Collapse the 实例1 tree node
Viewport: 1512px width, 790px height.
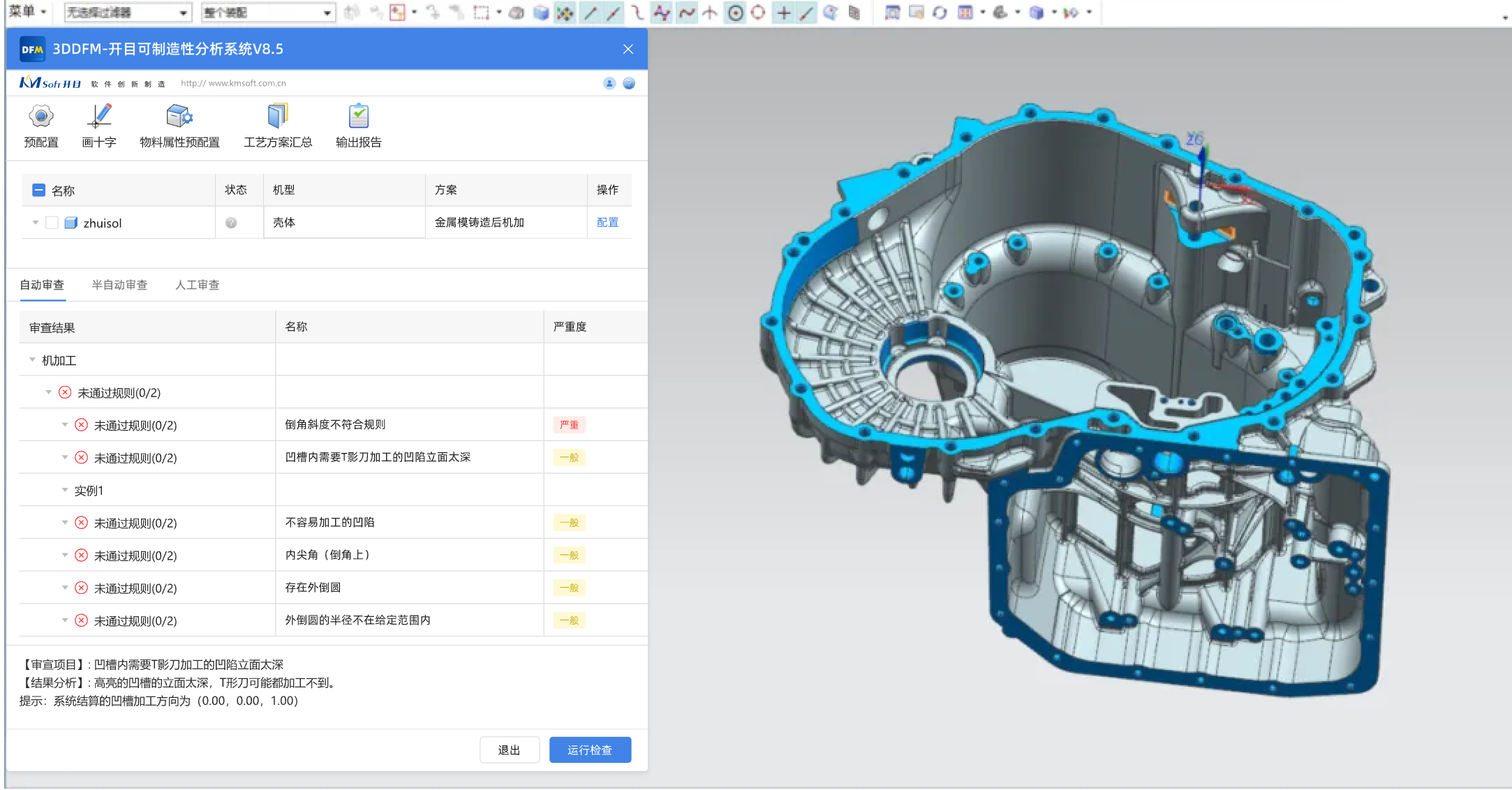pos(65,490)
